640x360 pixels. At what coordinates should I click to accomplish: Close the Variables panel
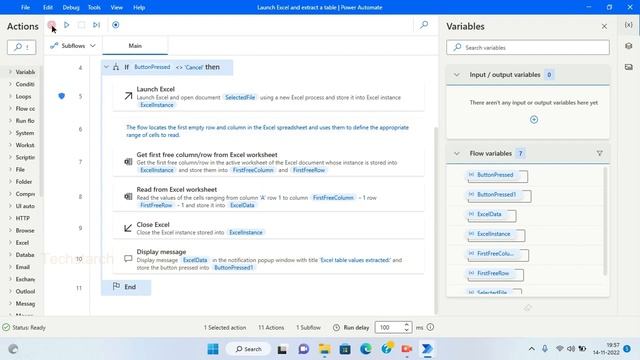[604, 27]
